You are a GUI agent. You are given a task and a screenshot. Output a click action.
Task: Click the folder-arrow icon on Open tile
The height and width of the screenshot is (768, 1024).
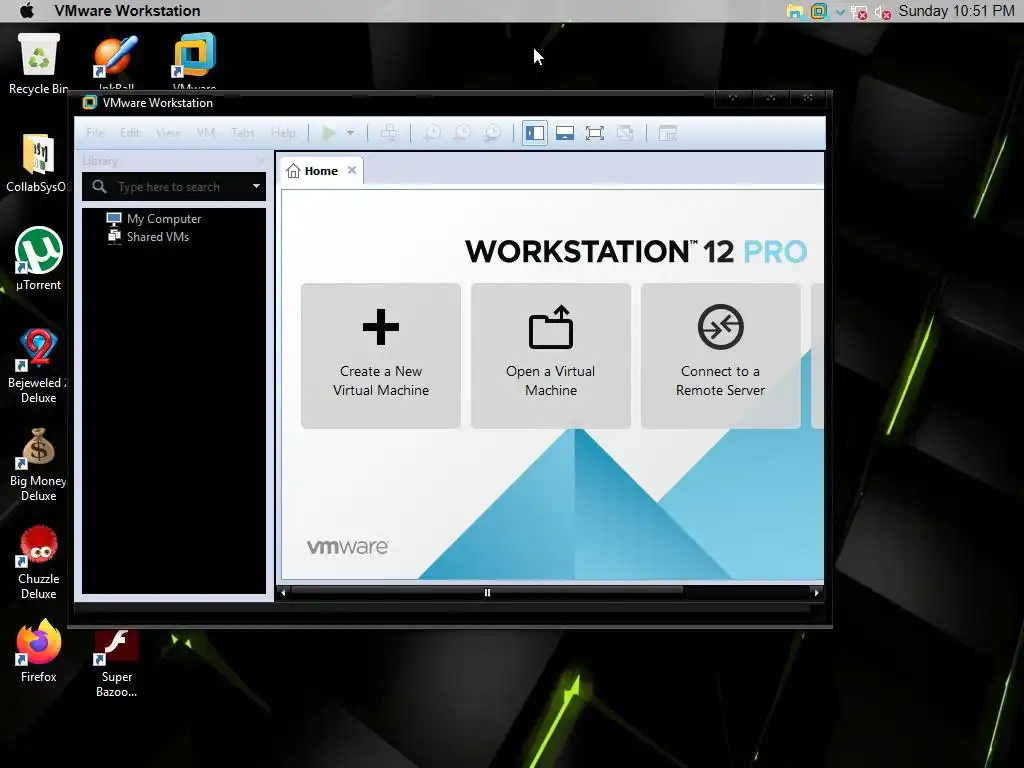(x=551, y=327)
